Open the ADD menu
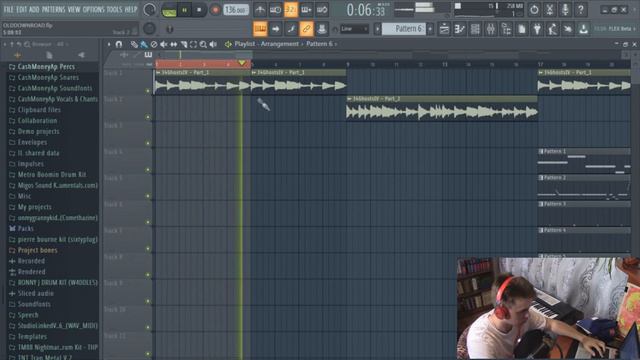The image size is (640, 360). coord(35,9)
